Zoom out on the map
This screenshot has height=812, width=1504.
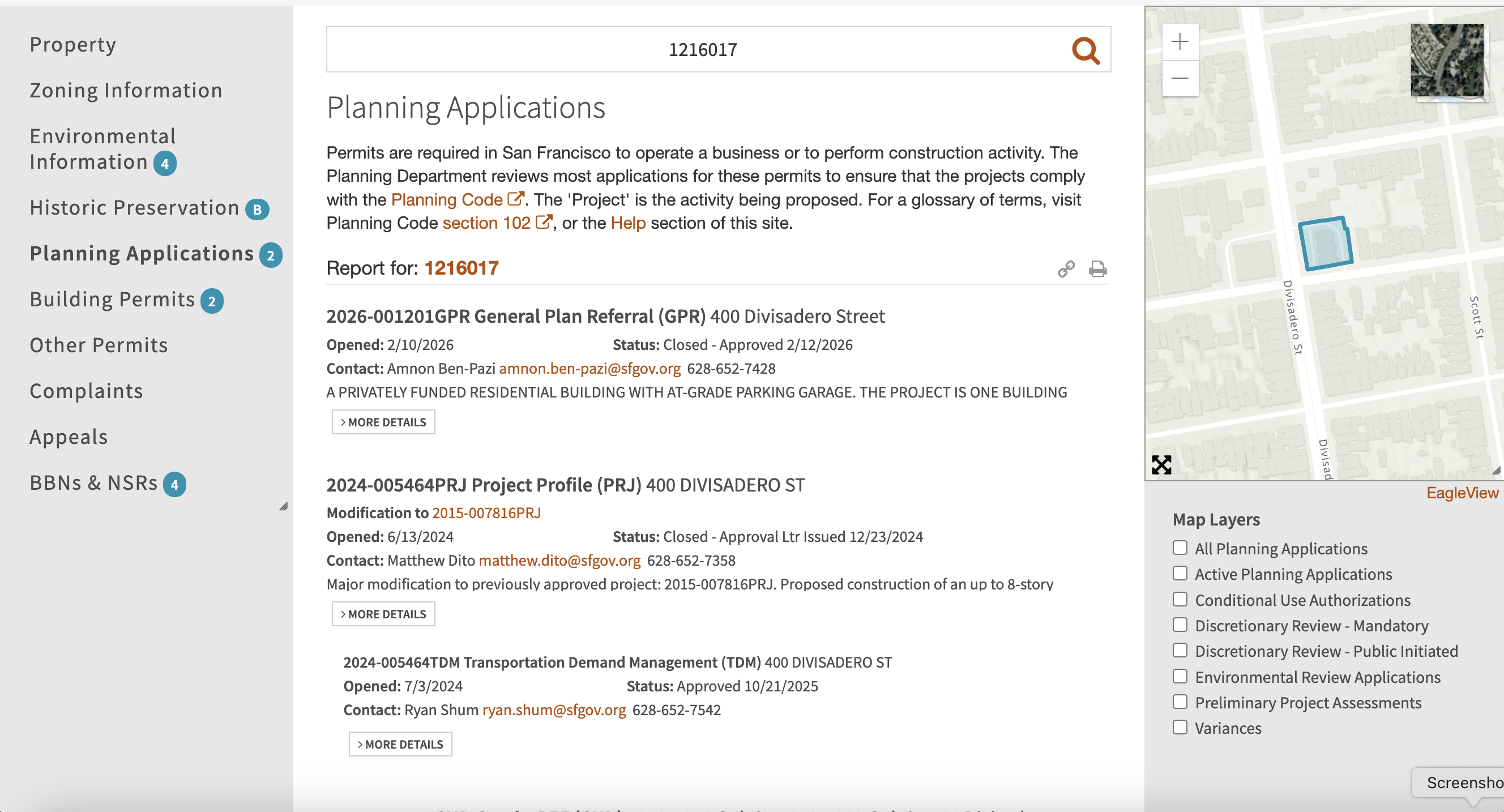[1180, 78]
